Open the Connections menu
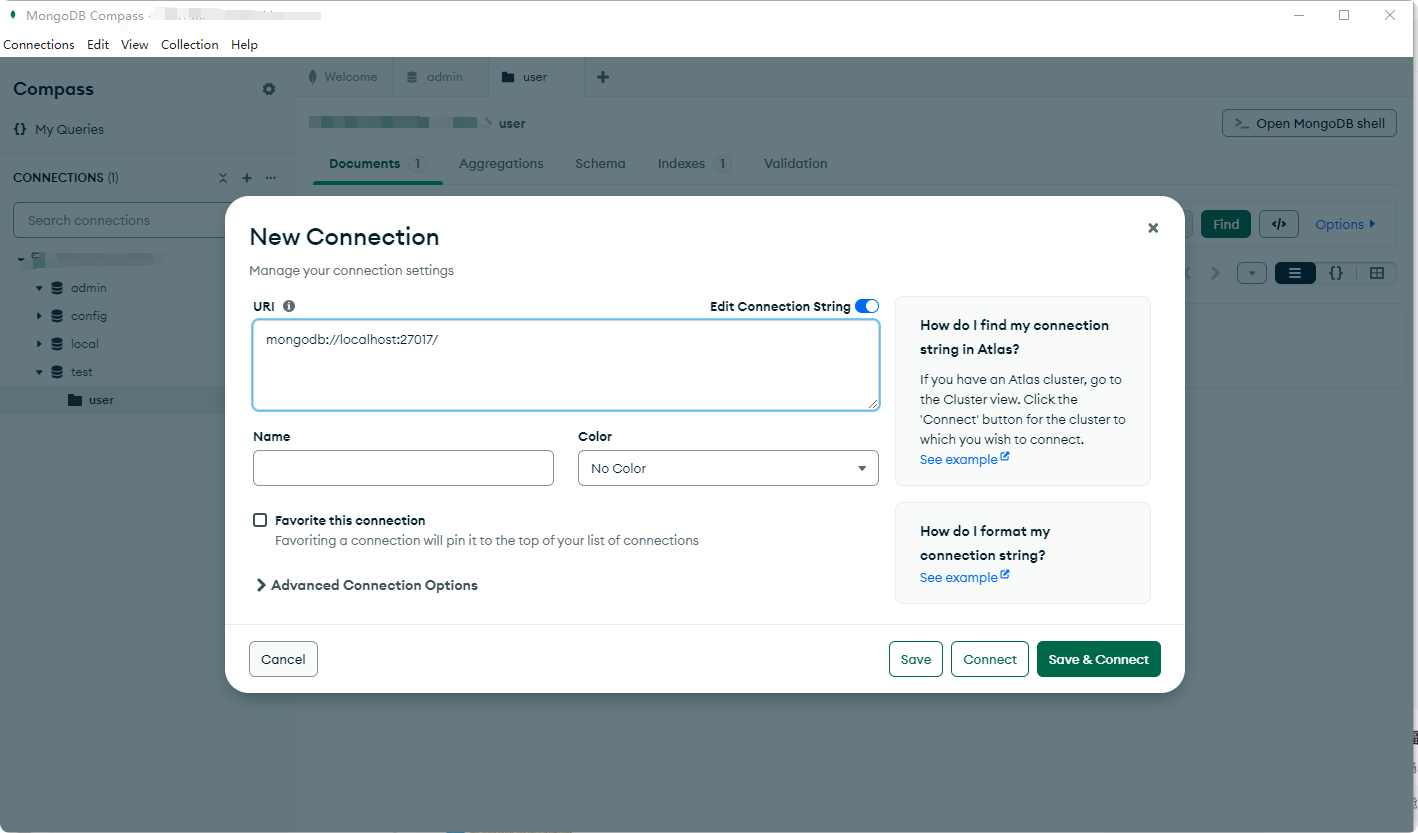 tap(39, 45)
